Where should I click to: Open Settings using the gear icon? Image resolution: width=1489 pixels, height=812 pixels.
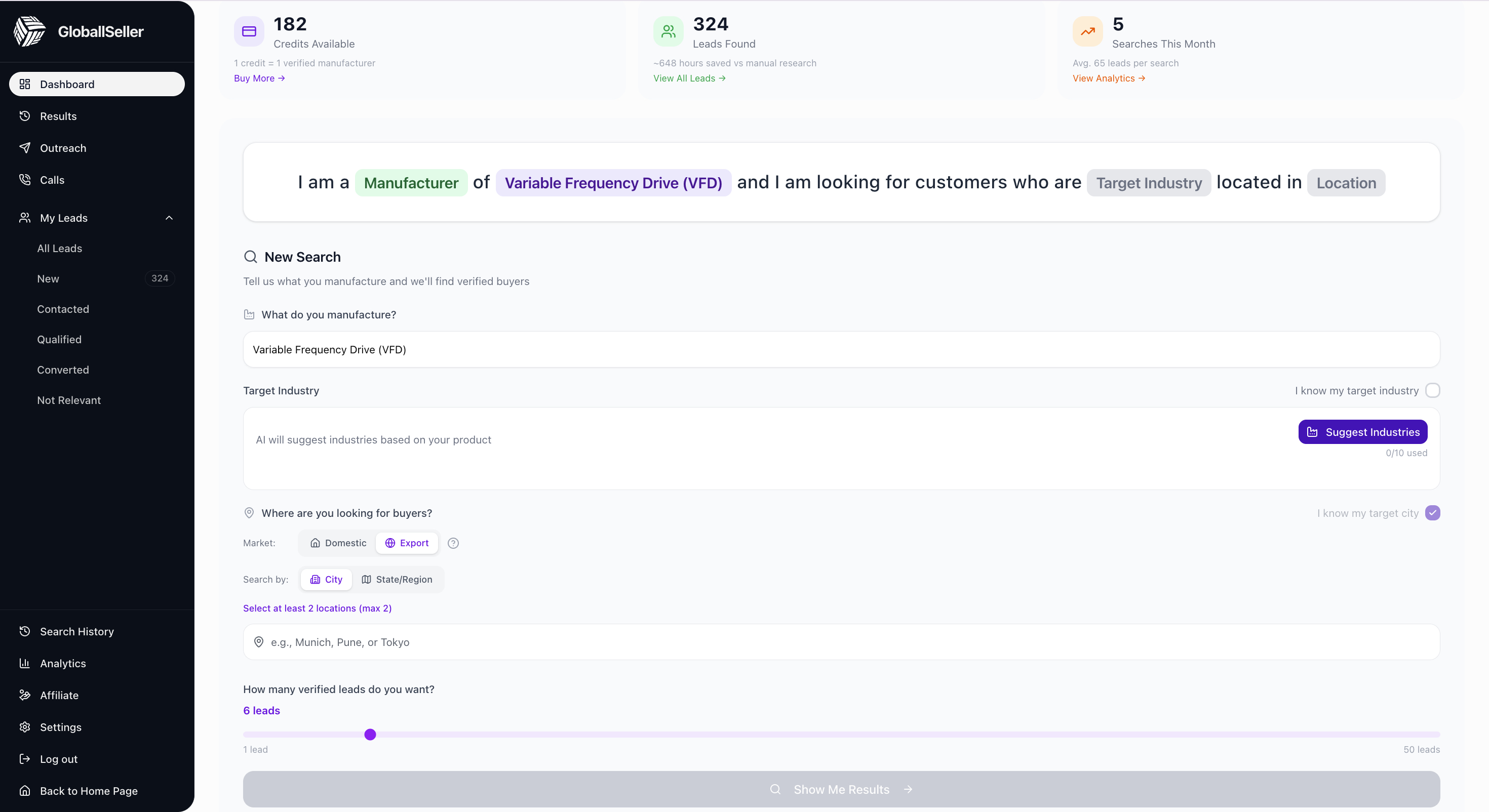click(24, 727)
